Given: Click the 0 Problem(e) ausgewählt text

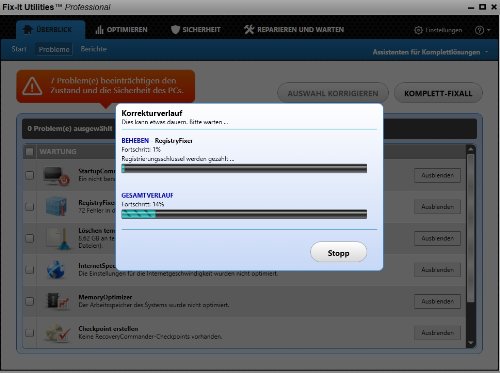Looking at the screenshot, I should pos(70,129).
